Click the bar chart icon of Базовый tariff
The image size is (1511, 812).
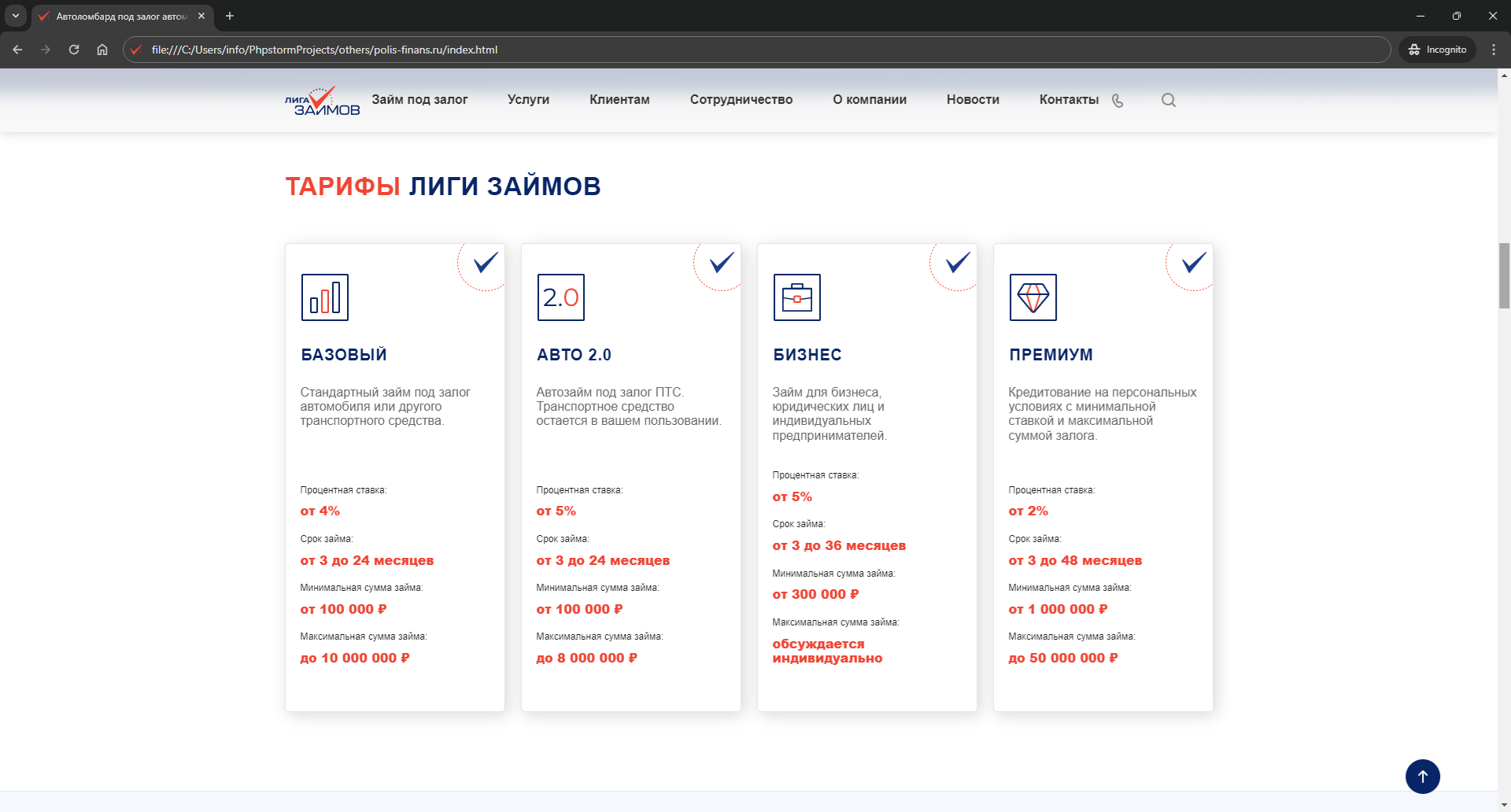pyautogui.click(x=324, y=297)
